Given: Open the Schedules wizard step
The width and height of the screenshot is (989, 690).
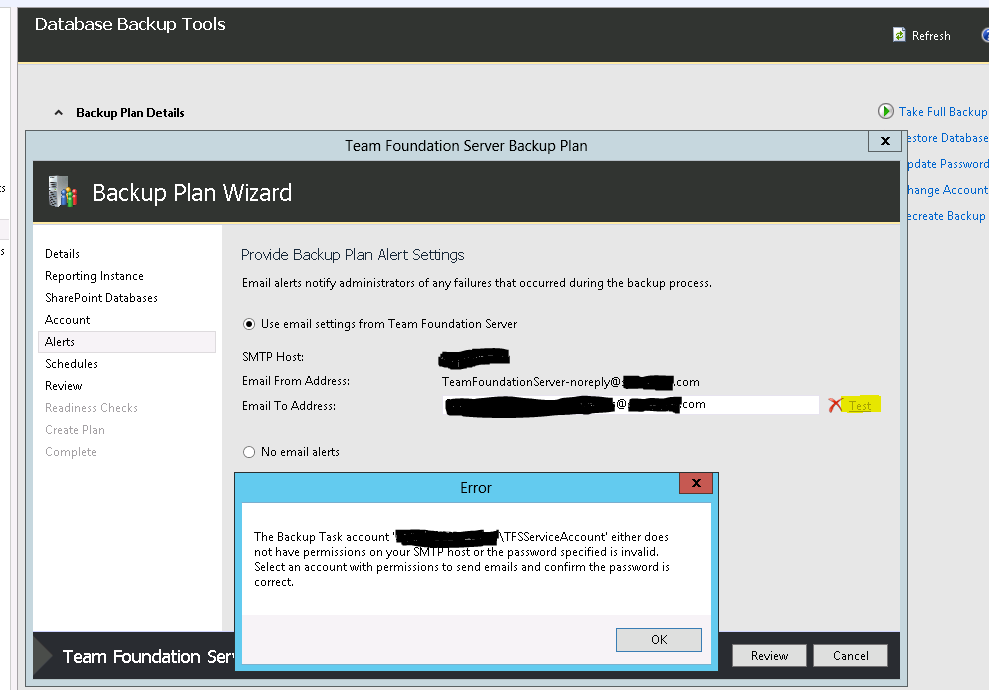Looking at the screenshot, I should pyautogui.click(x=71, y=364).
